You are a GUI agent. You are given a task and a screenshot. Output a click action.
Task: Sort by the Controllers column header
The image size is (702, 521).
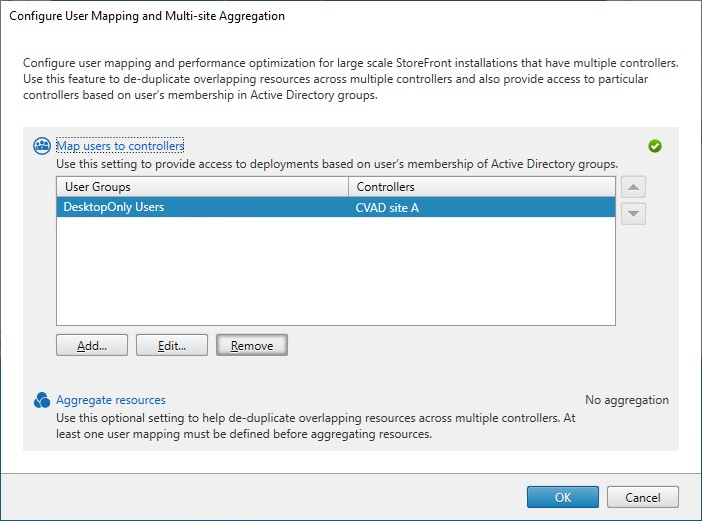point(481,187)
